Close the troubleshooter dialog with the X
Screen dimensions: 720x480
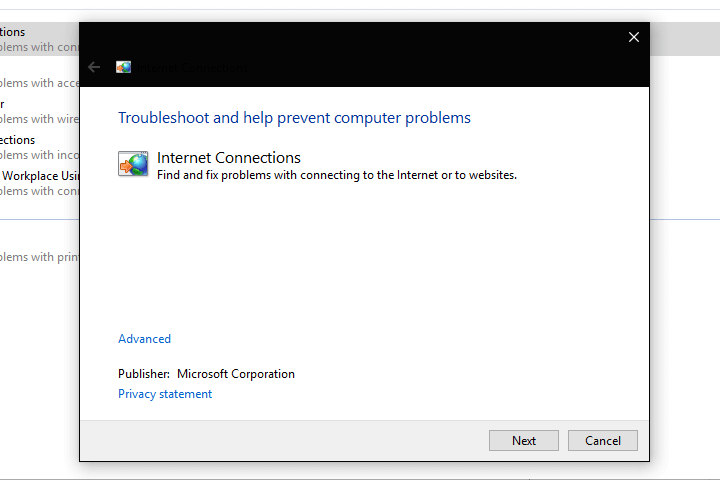(x=633, y=37)
